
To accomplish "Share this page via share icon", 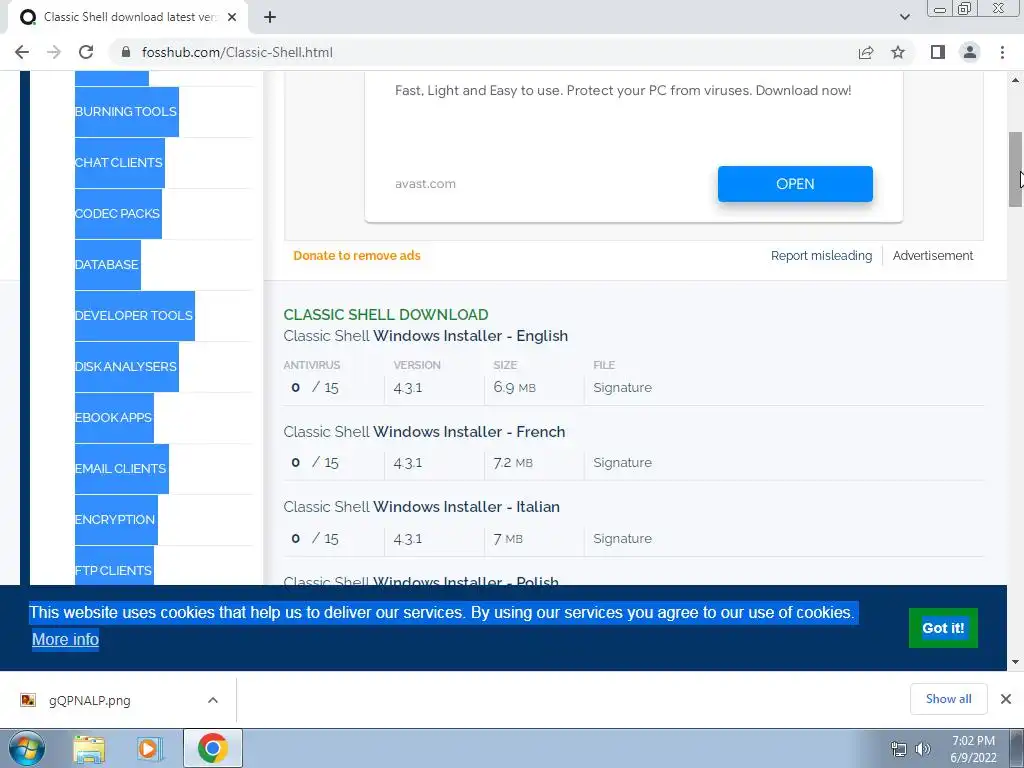I will point(866,52).
